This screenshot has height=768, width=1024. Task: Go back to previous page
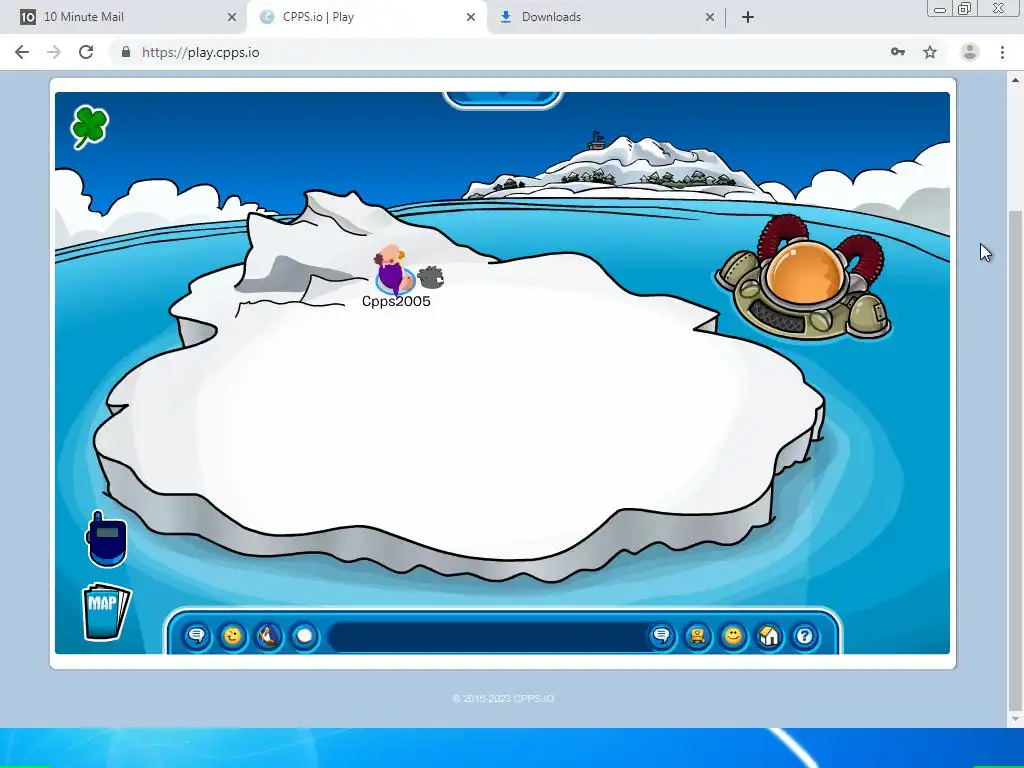click(x=22, y=52)
